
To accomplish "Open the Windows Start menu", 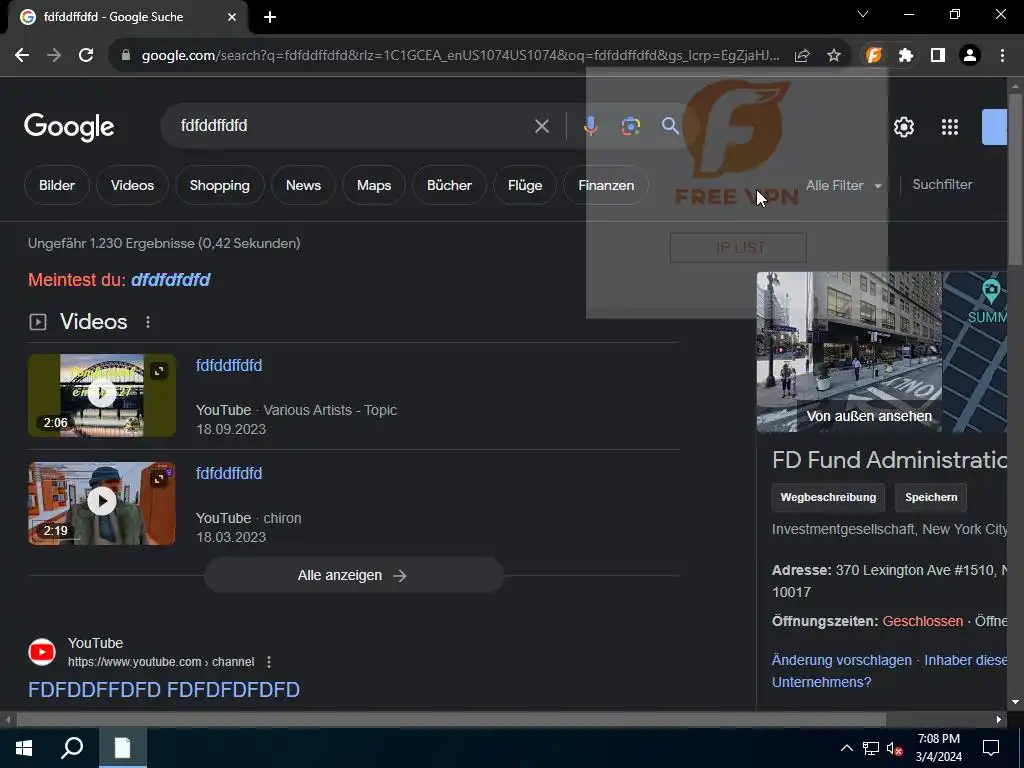I will 24,748.
